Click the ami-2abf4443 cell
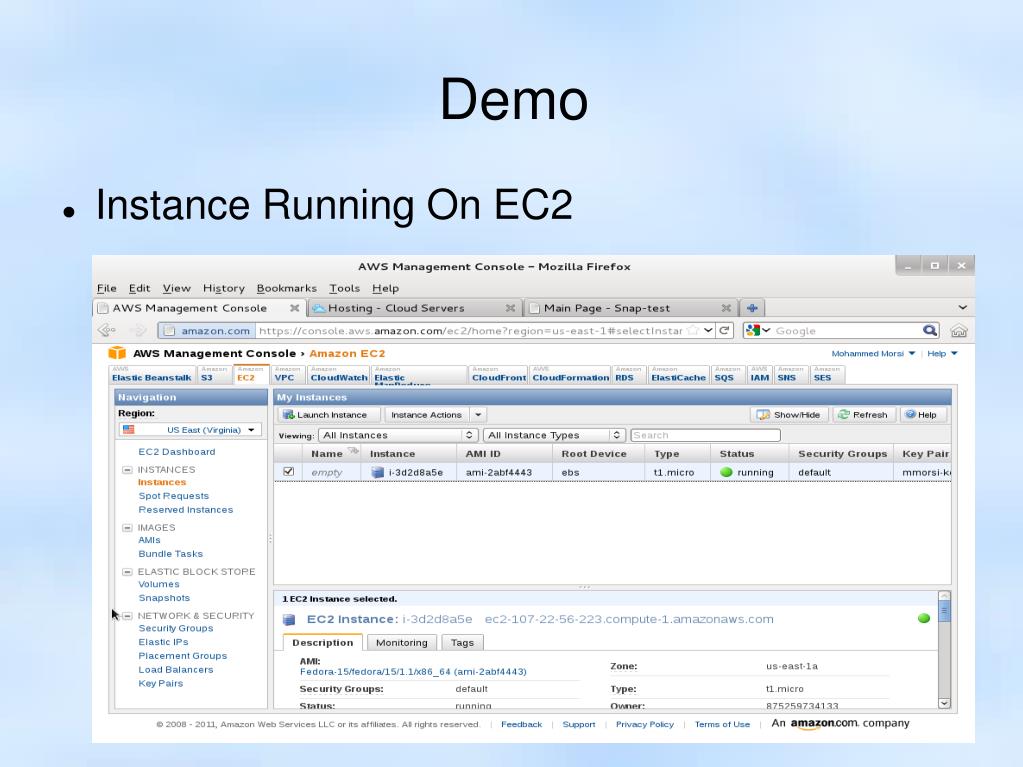This screenshot has height=767, width=1023. point(498,472)
